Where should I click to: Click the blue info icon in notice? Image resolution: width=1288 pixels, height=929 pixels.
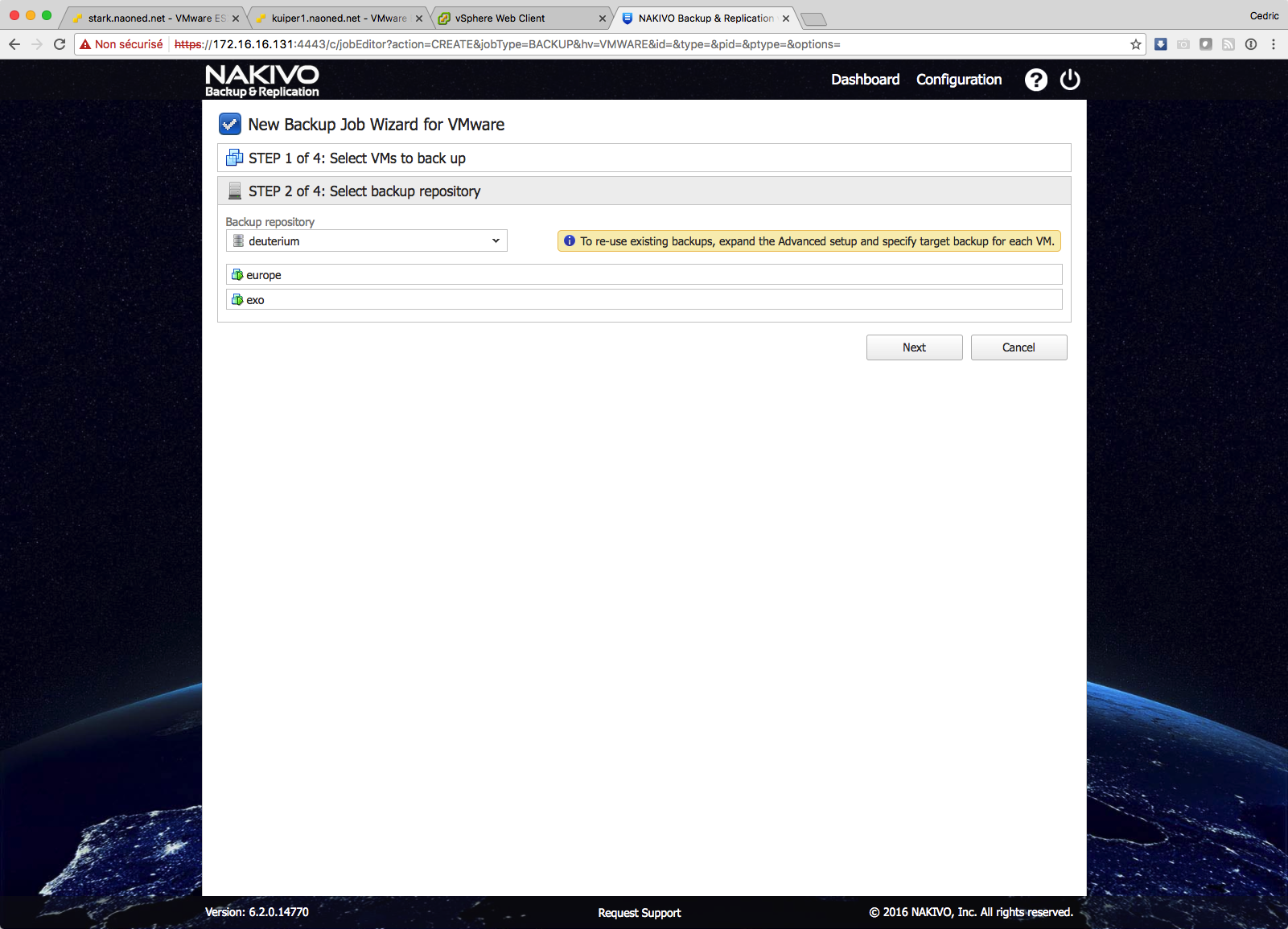[570, 241]
